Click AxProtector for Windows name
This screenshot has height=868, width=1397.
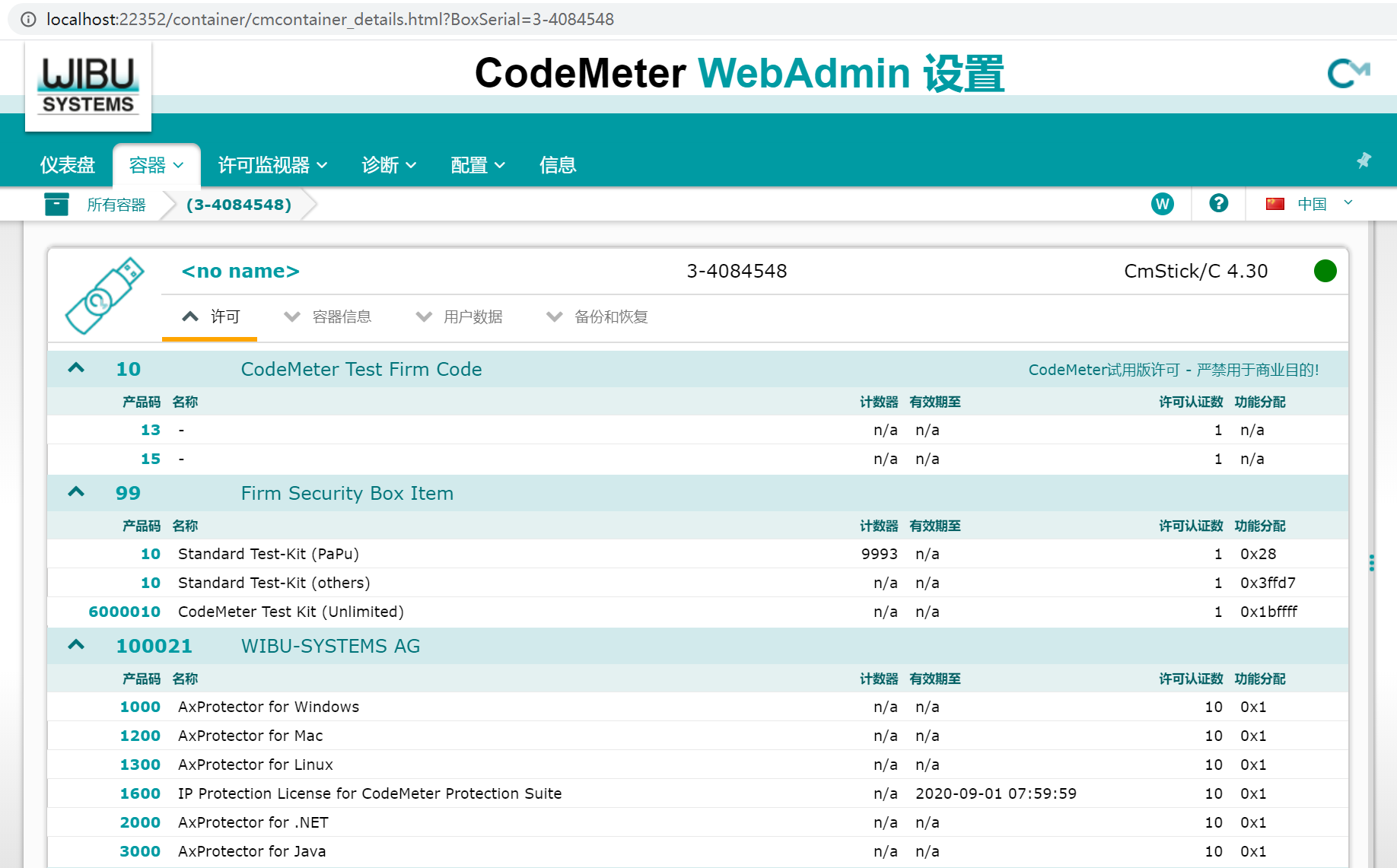tap(269, 707)
